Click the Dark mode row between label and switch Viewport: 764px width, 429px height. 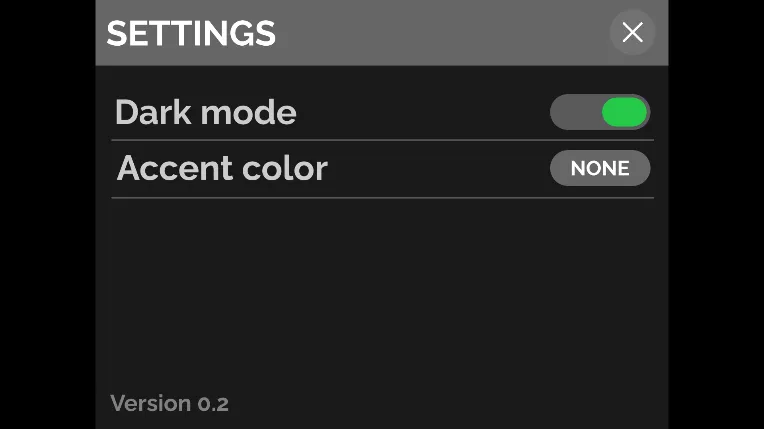pos(420,112)
